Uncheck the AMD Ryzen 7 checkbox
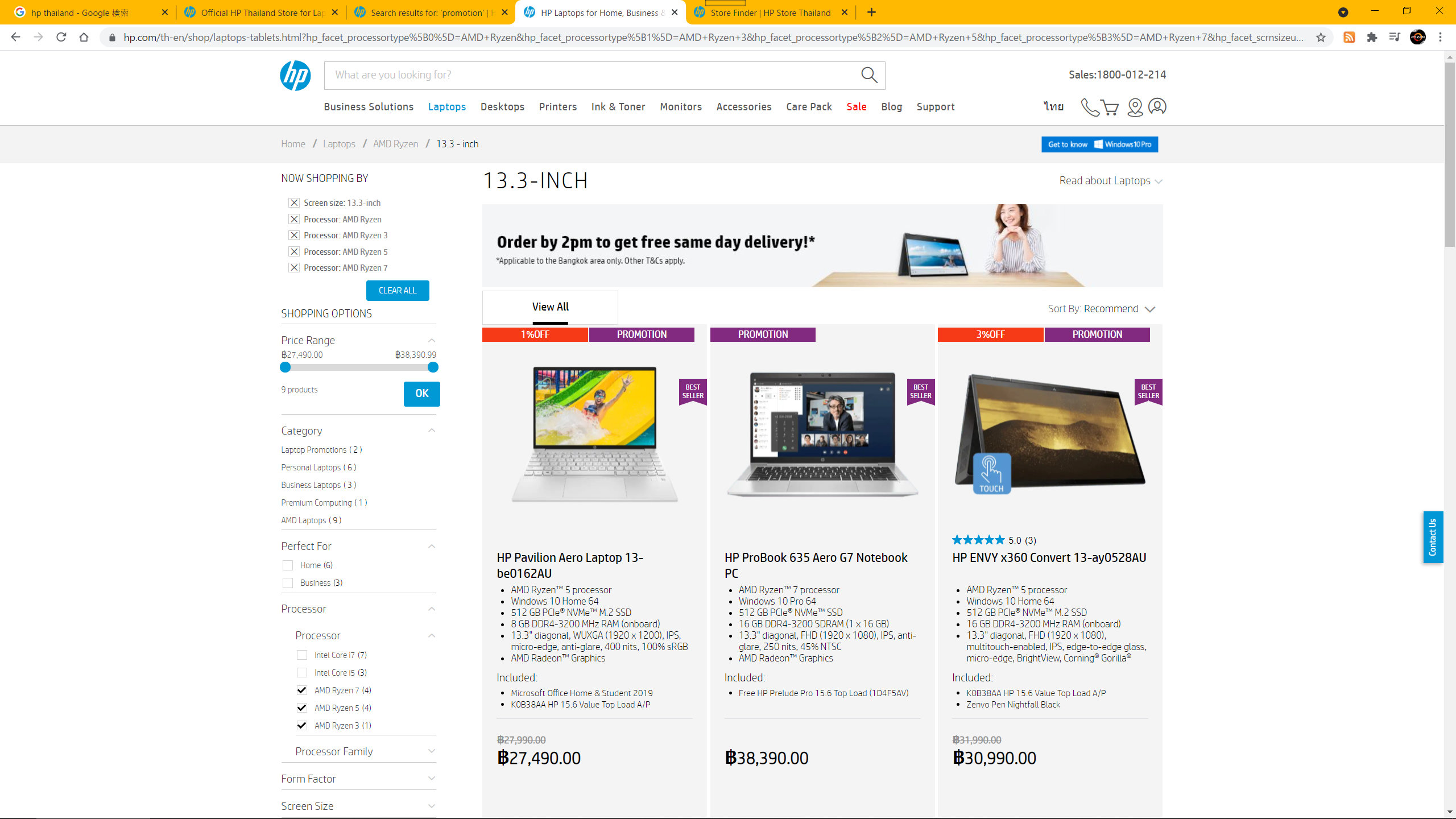1456x819 pixels. coord(302,690)
